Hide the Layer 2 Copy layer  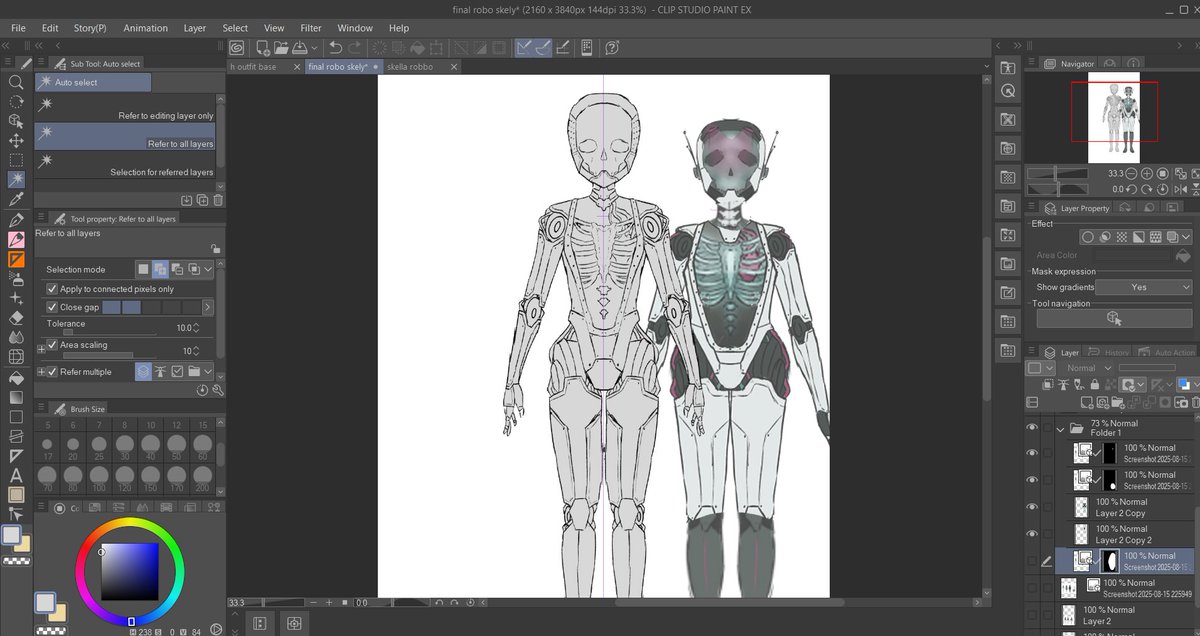click(x=1032, y=507)
